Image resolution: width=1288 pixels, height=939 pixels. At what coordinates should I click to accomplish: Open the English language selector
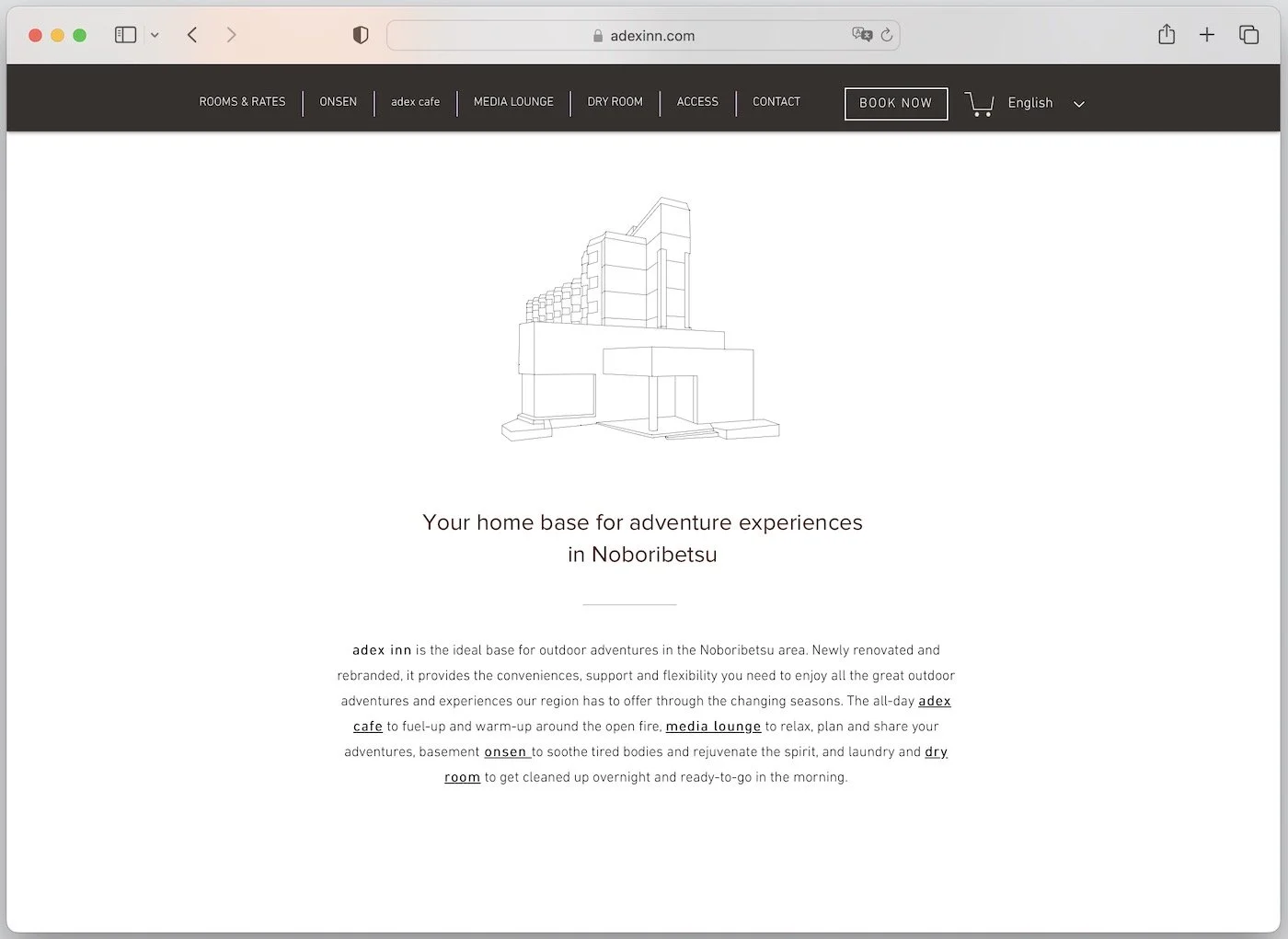1029,103
